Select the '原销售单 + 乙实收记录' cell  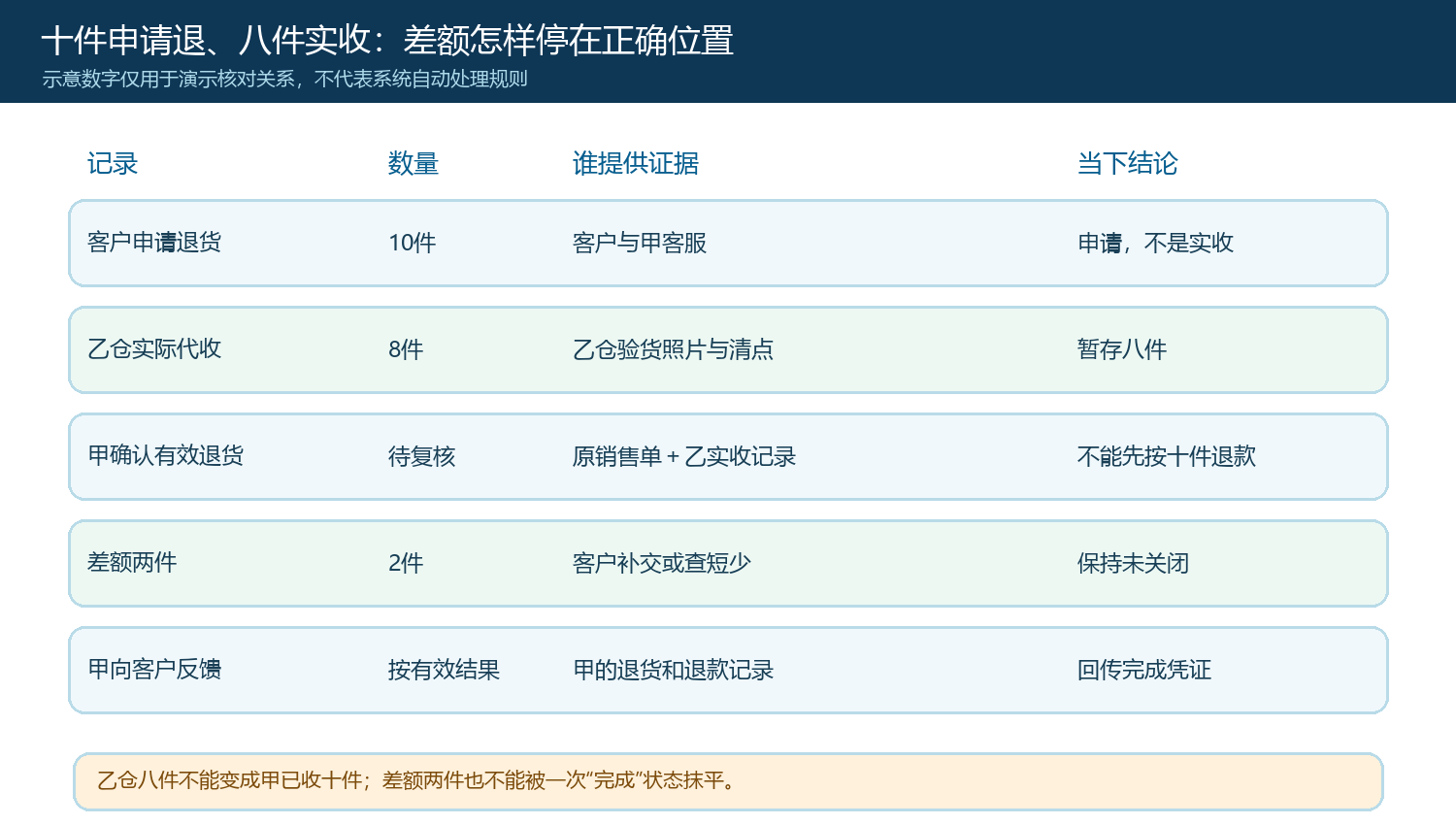[x=684, y=456]
